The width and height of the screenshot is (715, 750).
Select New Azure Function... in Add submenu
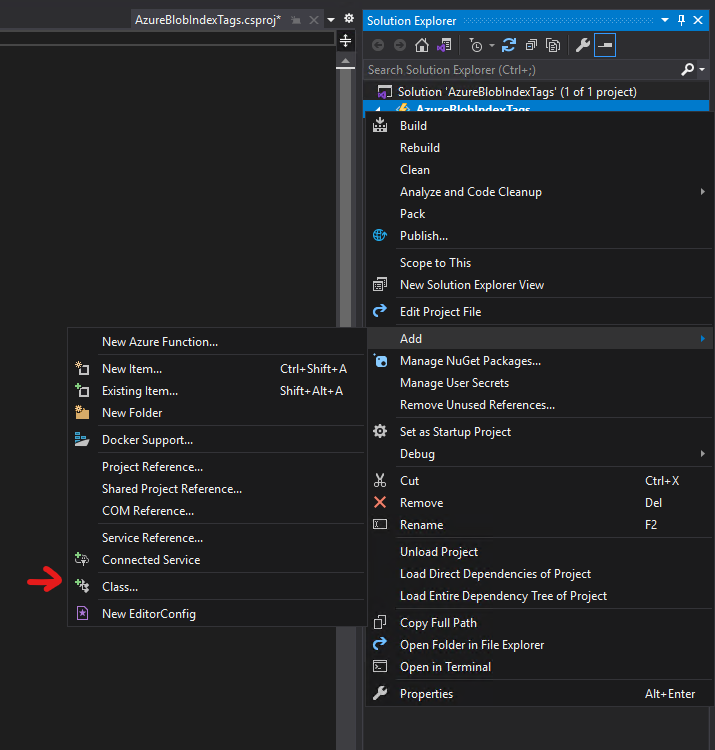(x=217, y=342)
